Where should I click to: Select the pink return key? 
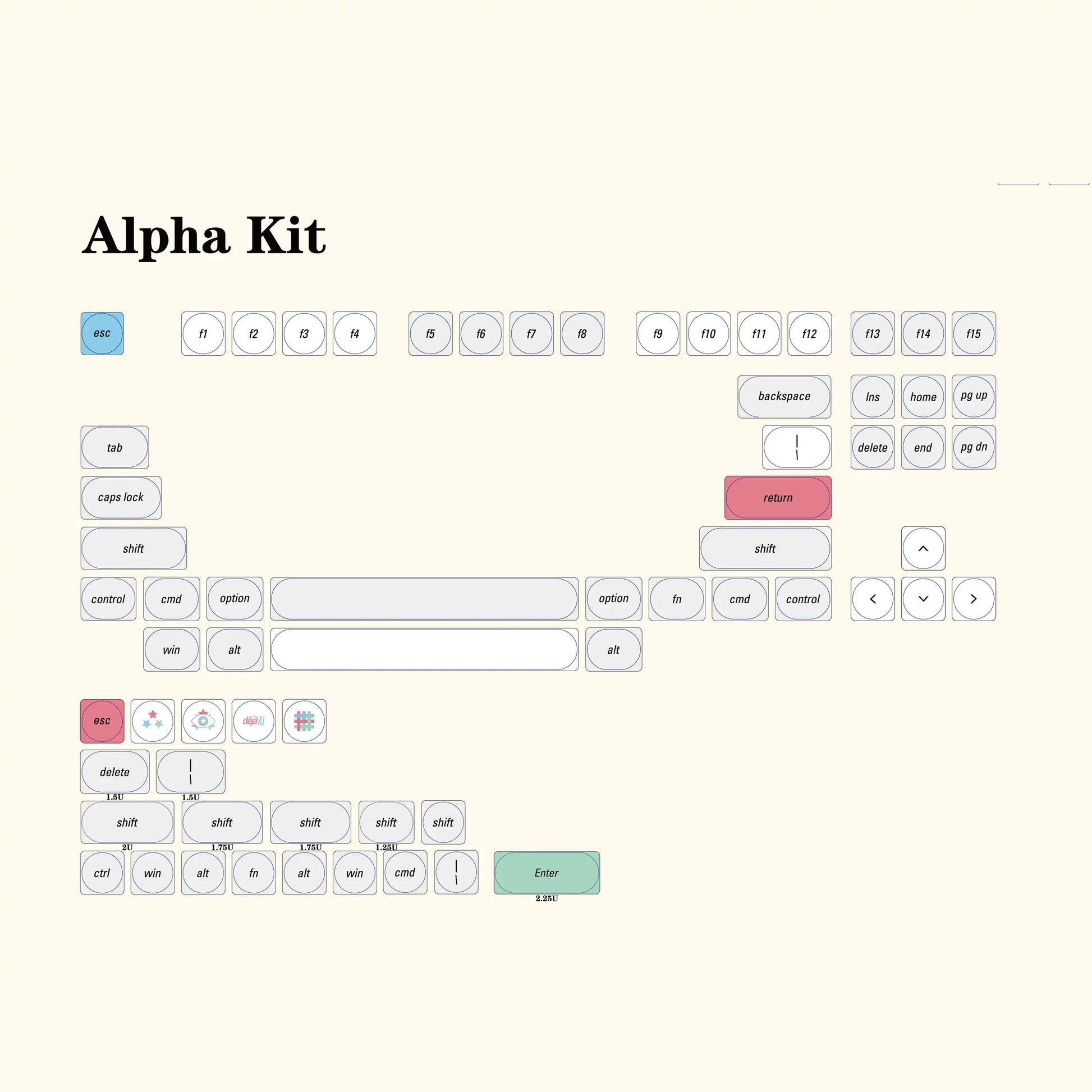(x=778, y=497)
